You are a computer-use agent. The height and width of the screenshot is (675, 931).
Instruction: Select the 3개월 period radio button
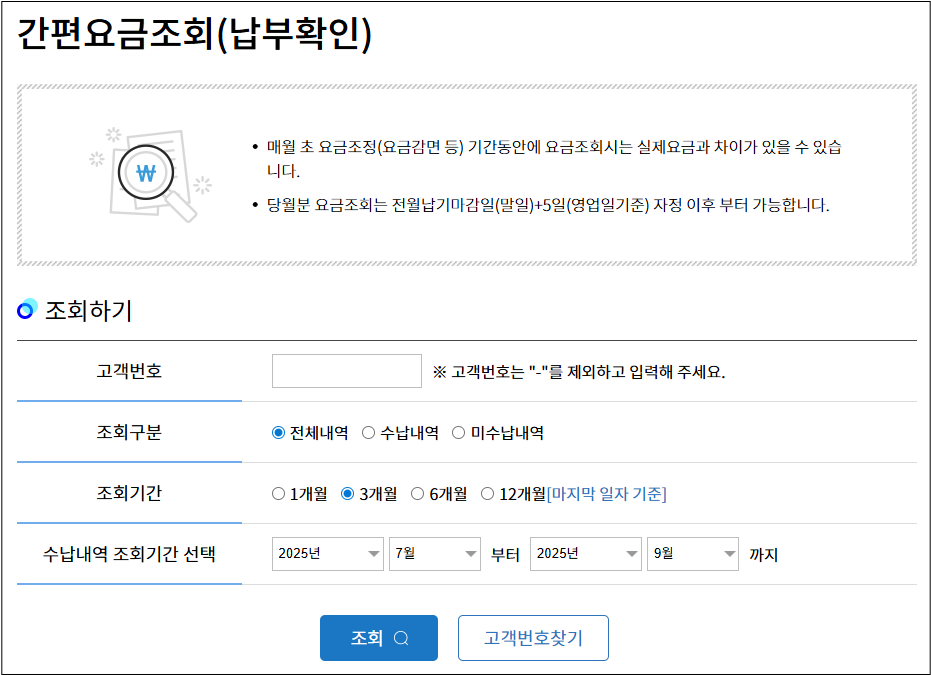point(348,493)
